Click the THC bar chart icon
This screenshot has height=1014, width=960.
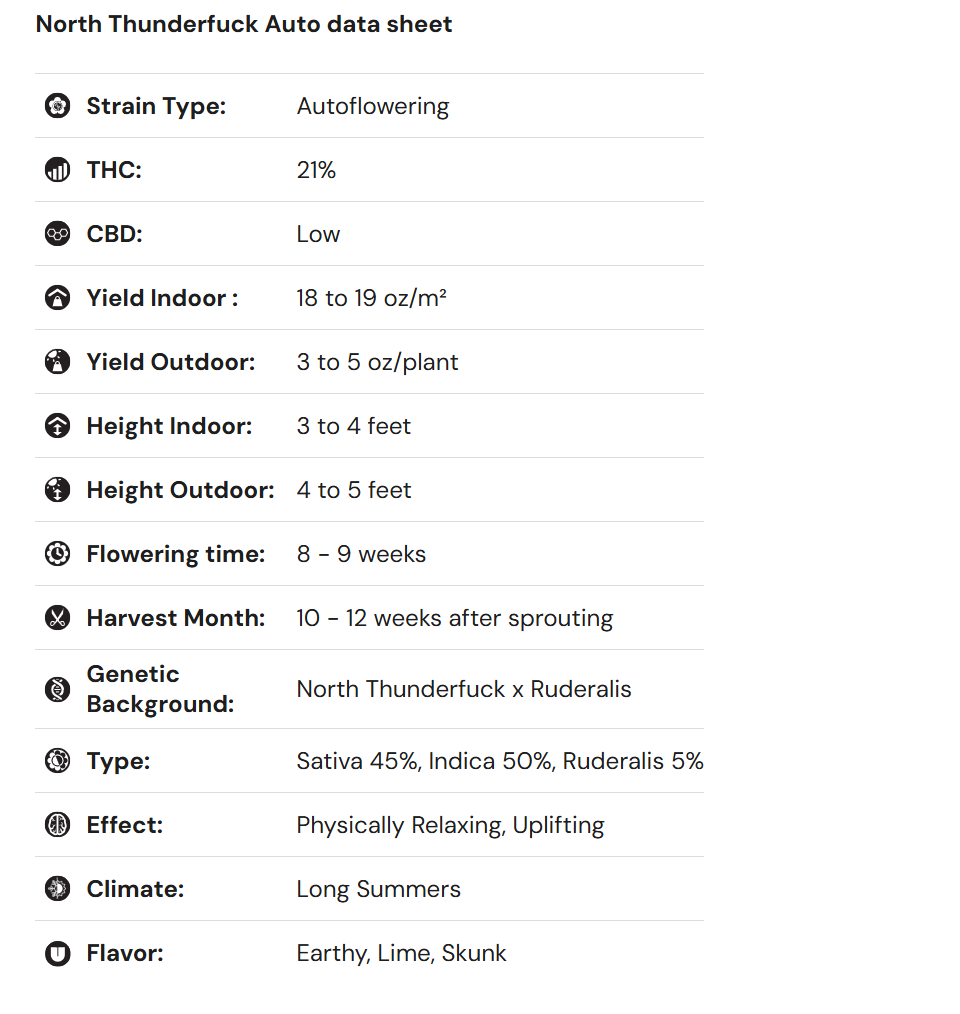[58, 170]
